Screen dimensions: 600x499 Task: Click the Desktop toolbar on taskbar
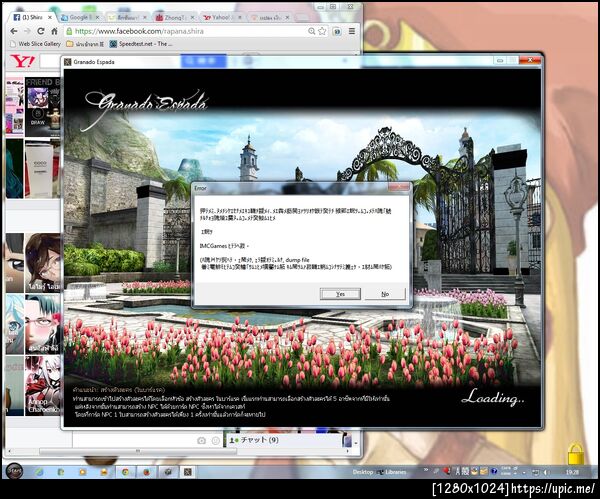click(x=363, y=472)
